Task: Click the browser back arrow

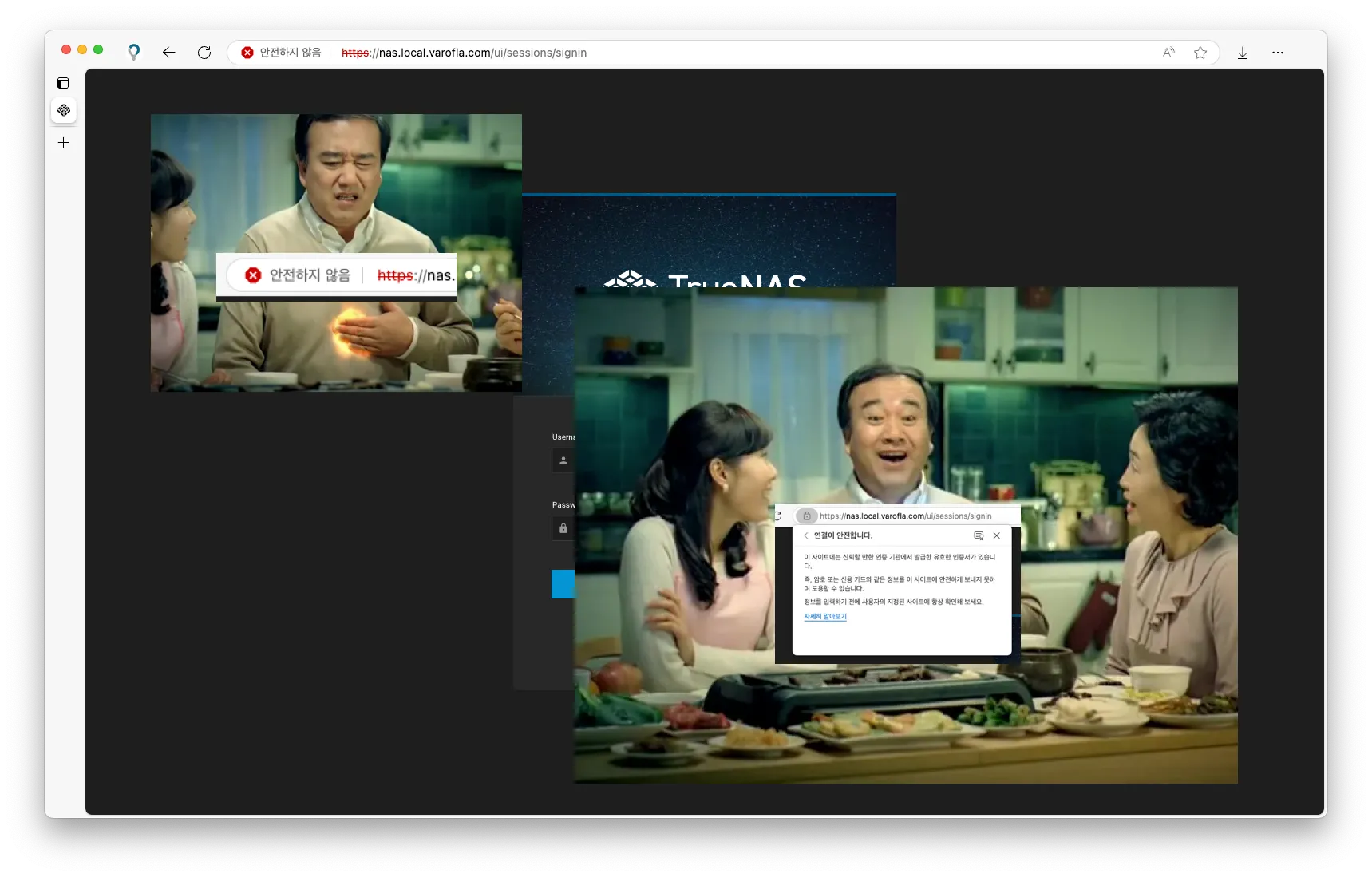Action: pos(168,53)
